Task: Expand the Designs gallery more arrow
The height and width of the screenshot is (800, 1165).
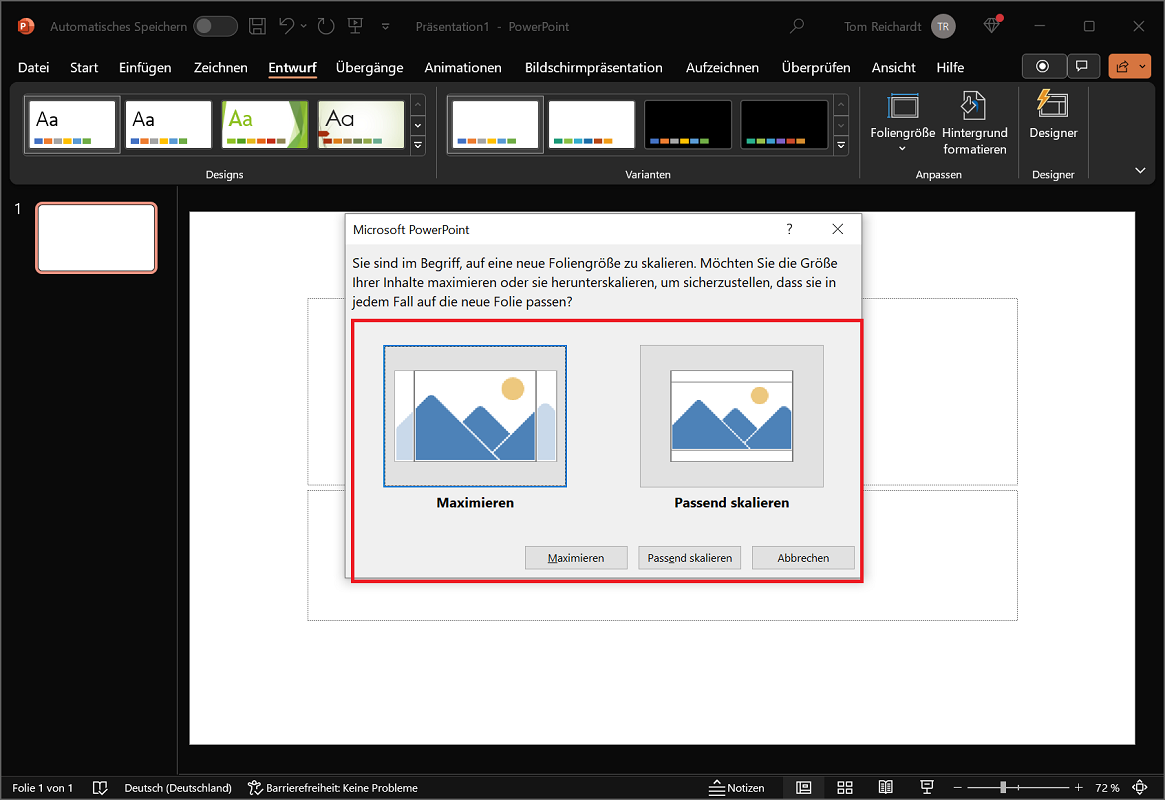Action: pos(418,145)
